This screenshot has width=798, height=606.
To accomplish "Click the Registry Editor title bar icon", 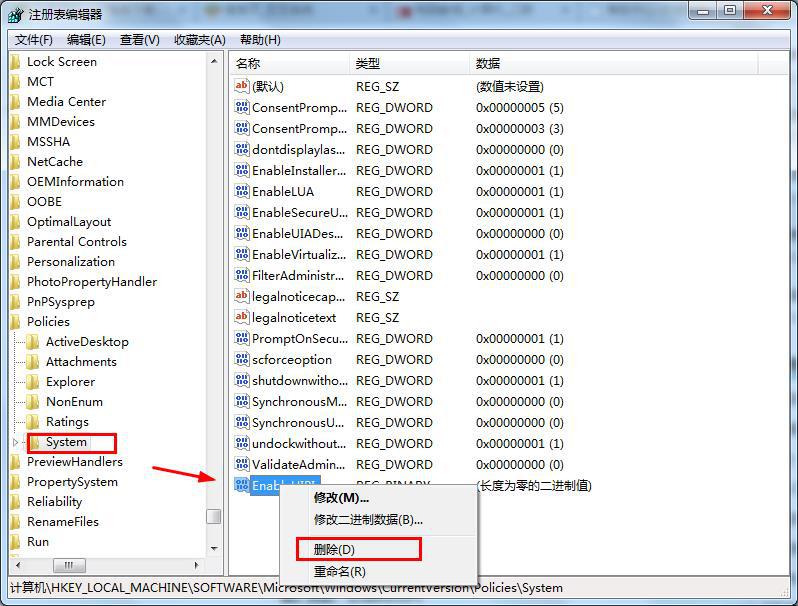I will (x=16, y=15).
